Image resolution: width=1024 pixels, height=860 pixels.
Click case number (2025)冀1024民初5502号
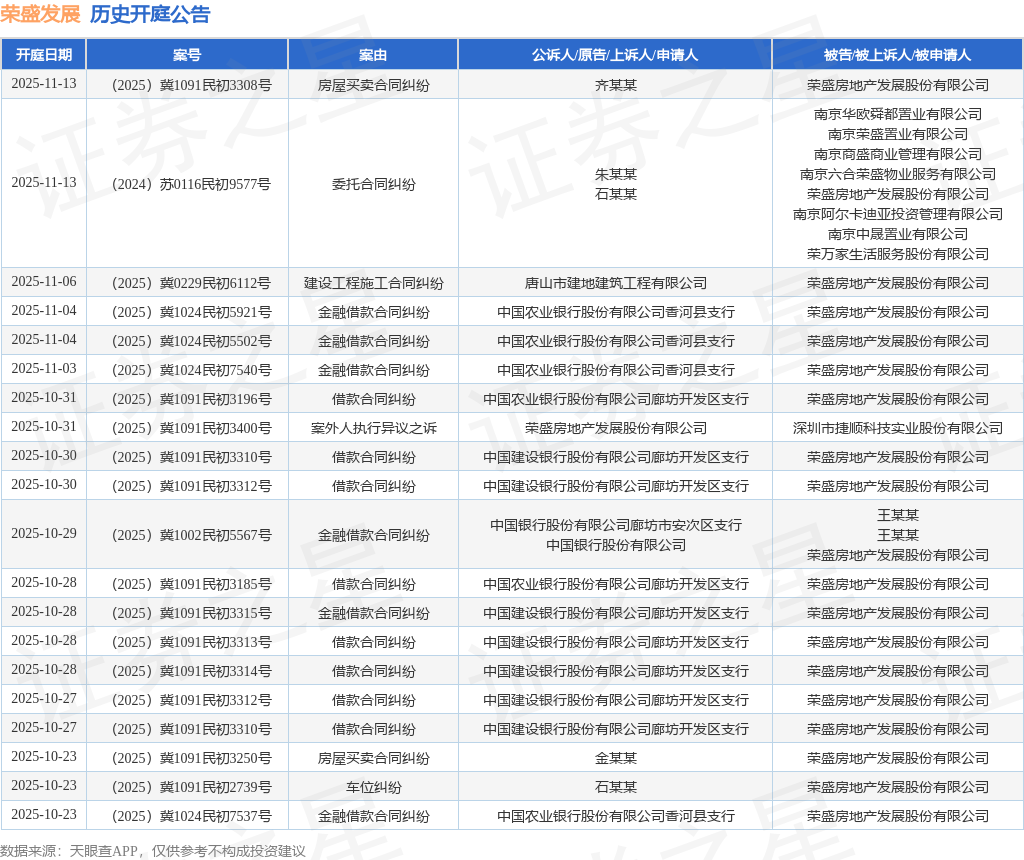[191, 341]
